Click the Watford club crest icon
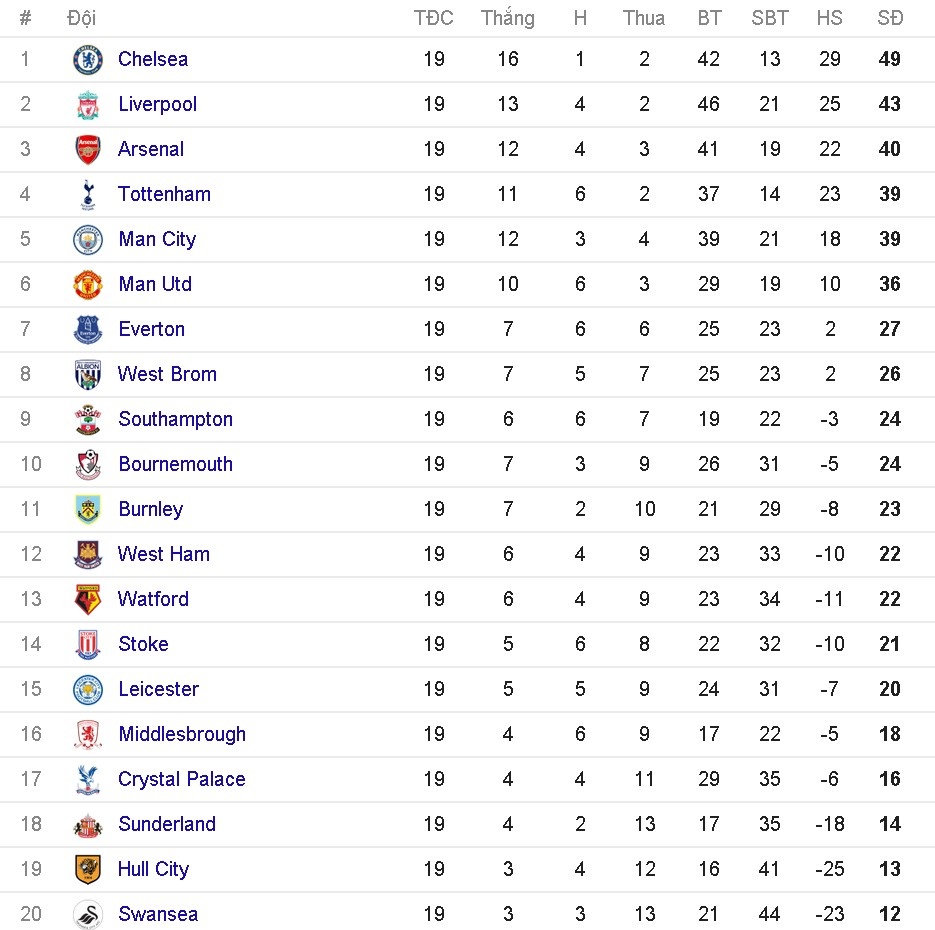 (x=88, y=600)
